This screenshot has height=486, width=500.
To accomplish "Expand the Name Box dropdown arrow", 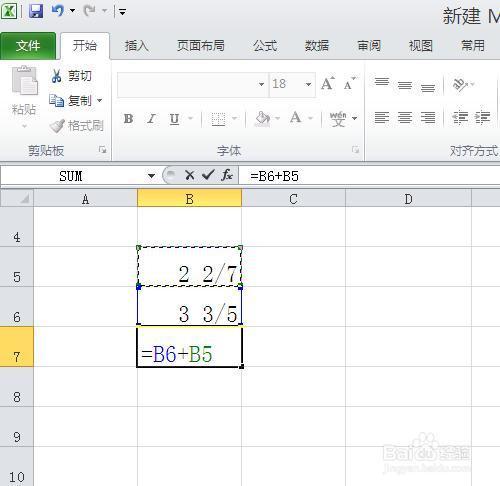I will click(152, 175).
